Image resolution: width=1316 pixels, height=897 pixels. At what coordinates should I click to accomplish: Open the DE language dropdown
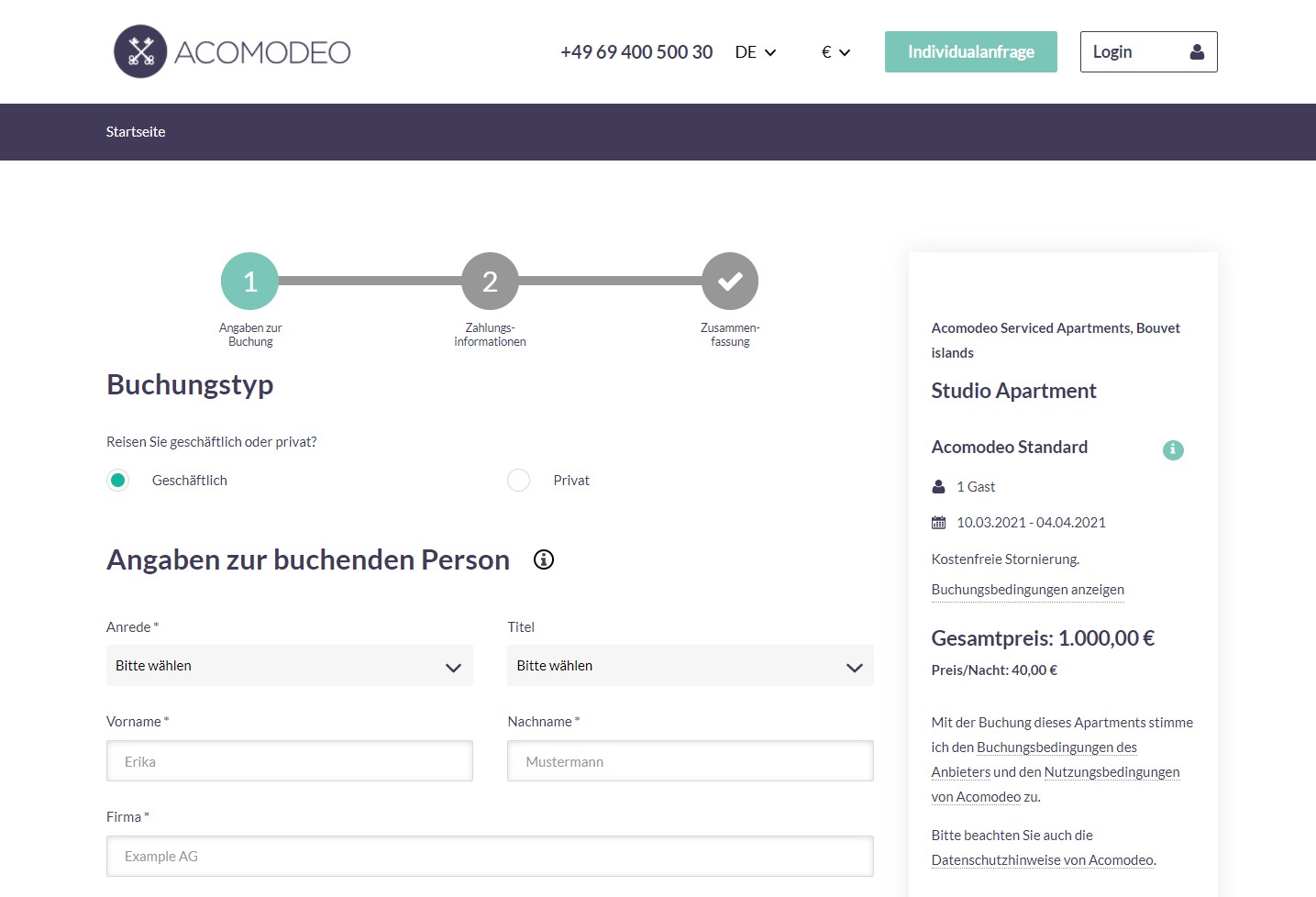[756, 52]
